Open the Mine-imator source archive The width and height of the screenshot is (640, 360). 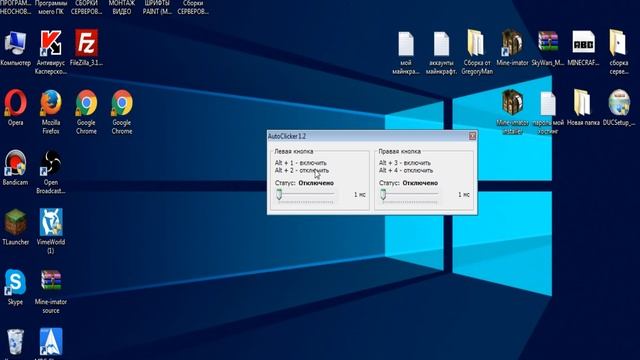(51, 280)
